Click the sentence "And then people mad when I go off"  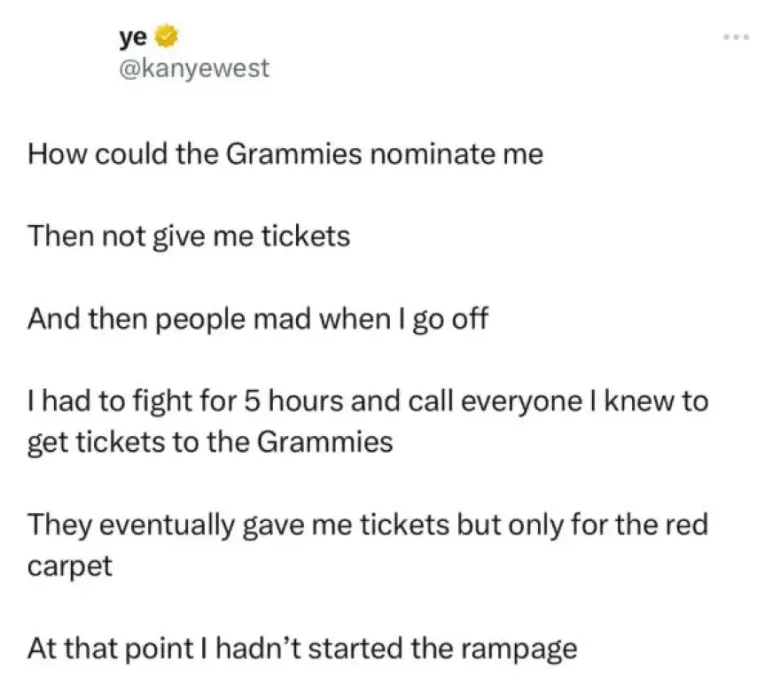pos(258,319)
